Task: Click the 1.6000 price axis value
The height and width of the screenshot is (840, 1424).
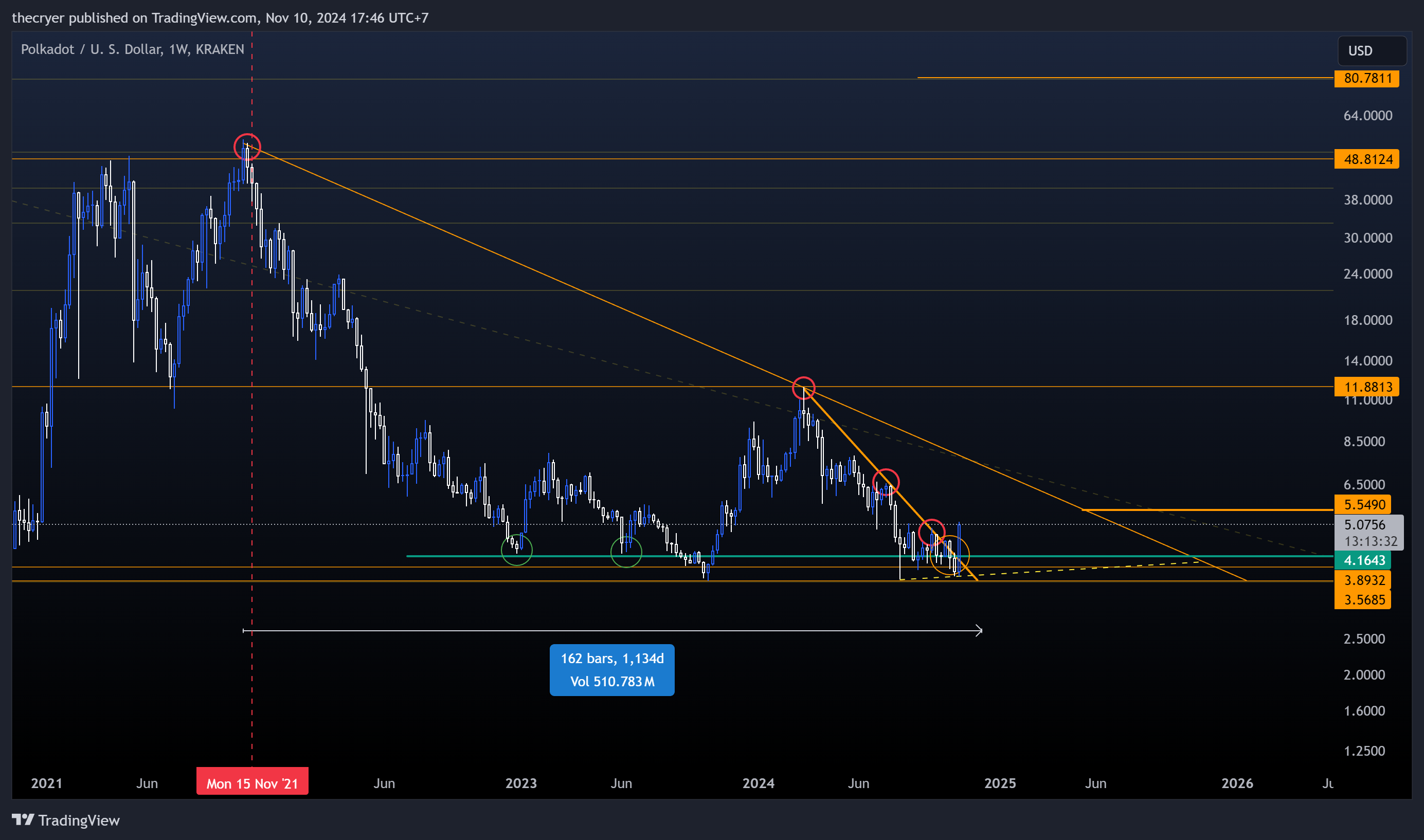Action: click(1364, 711)
